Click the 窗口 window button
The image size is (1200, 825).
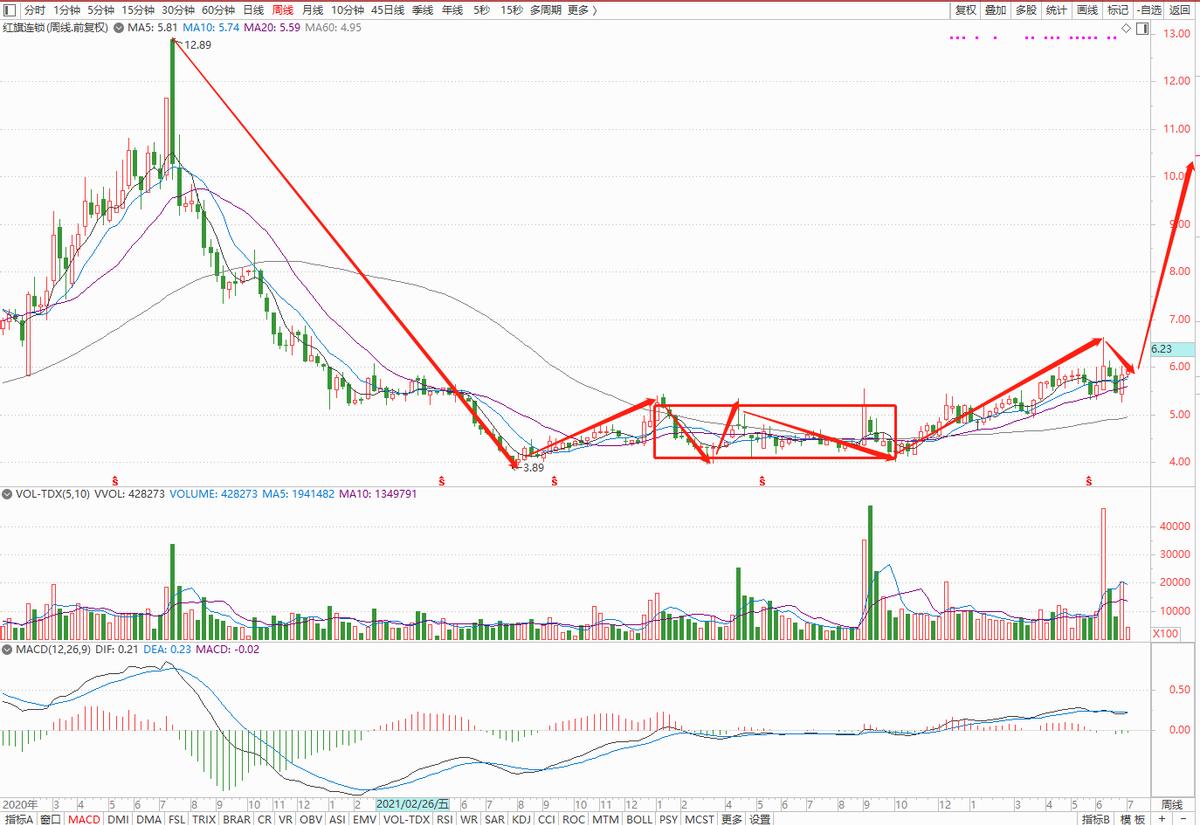[x=50, y=819]
